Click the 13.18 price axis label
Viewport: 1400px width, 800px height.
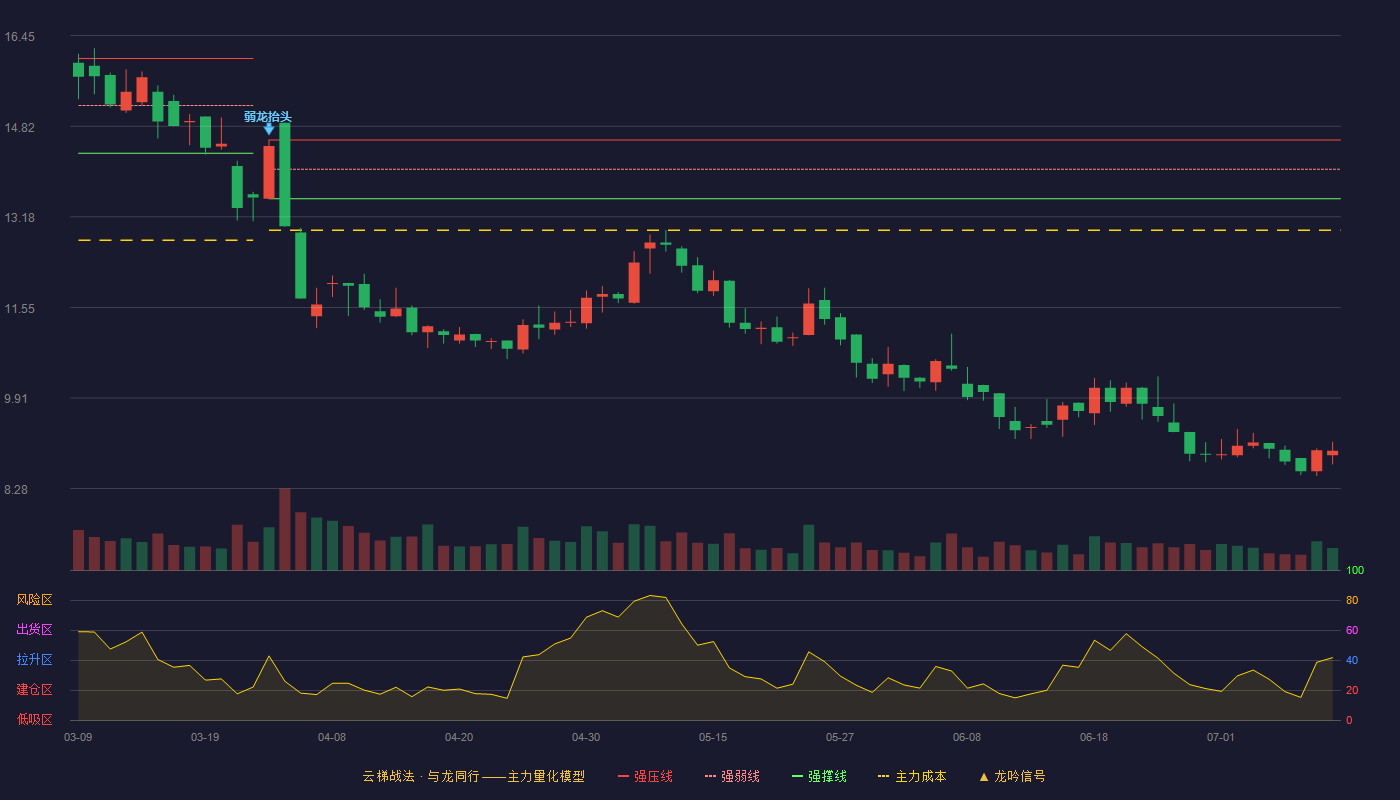click(x=19, y=218)
